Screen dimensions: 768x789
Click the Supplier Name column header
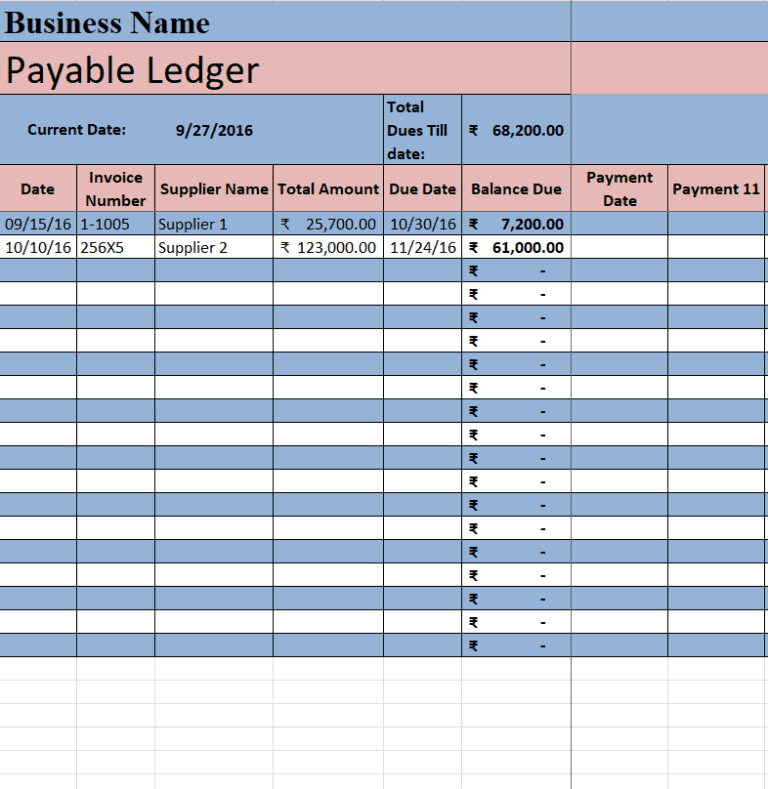pyautogui.click(x=214, y=189)
